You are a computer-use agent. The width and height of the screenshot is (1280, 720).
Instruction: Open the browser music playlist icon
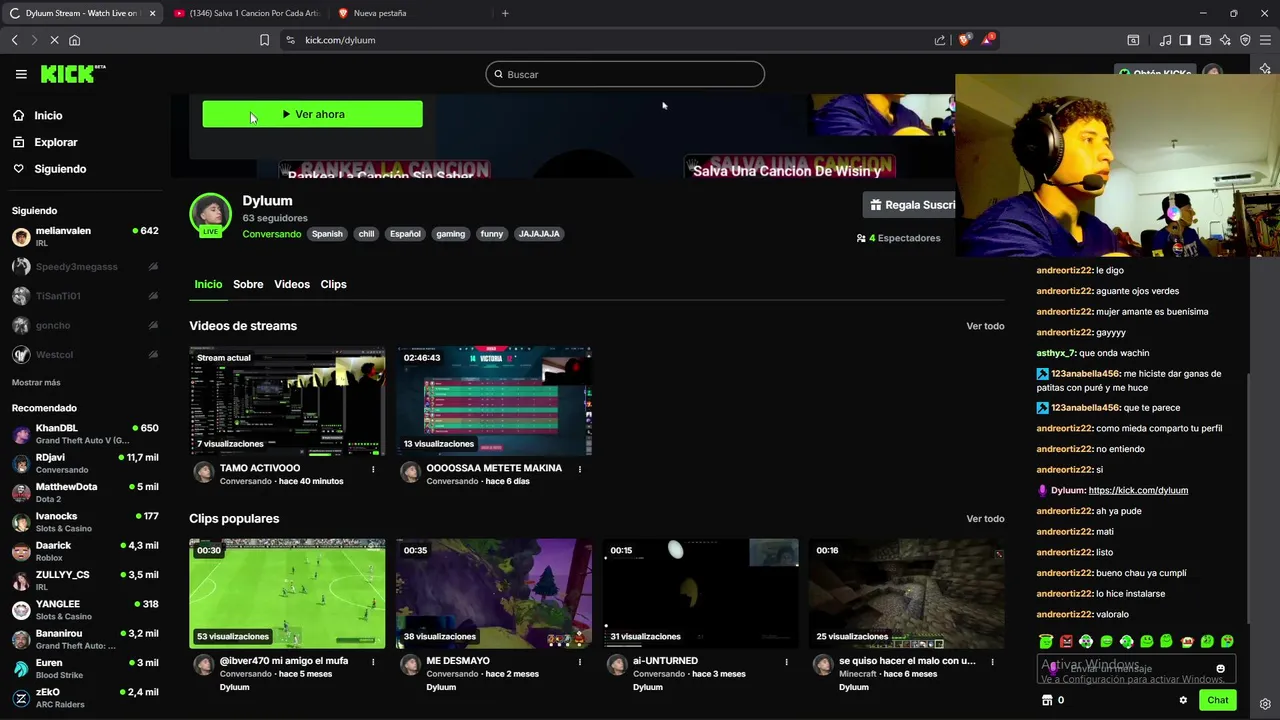1165,40
